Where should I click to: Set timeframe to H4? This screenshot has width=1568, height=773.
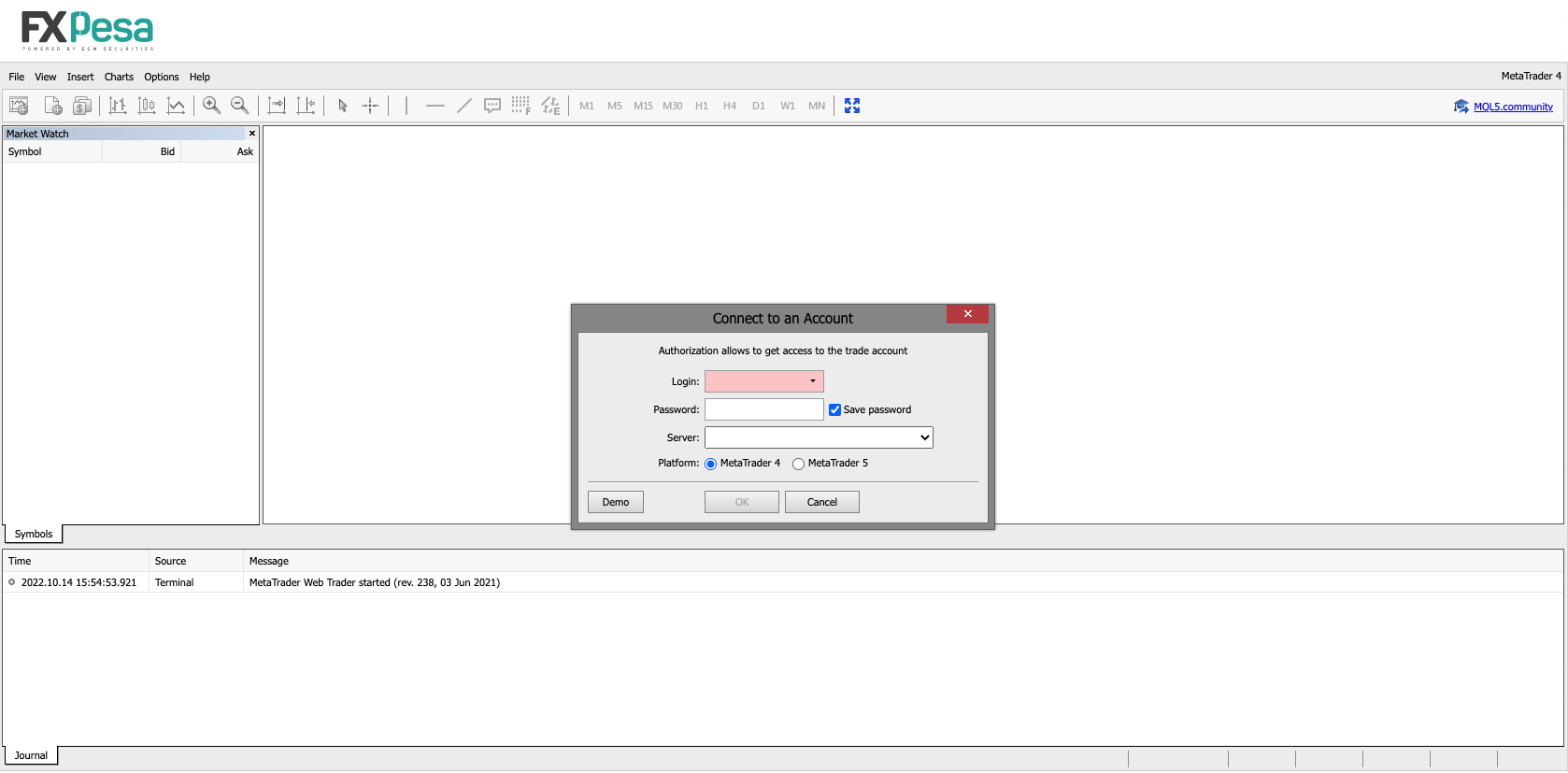(x=730, y=106)
